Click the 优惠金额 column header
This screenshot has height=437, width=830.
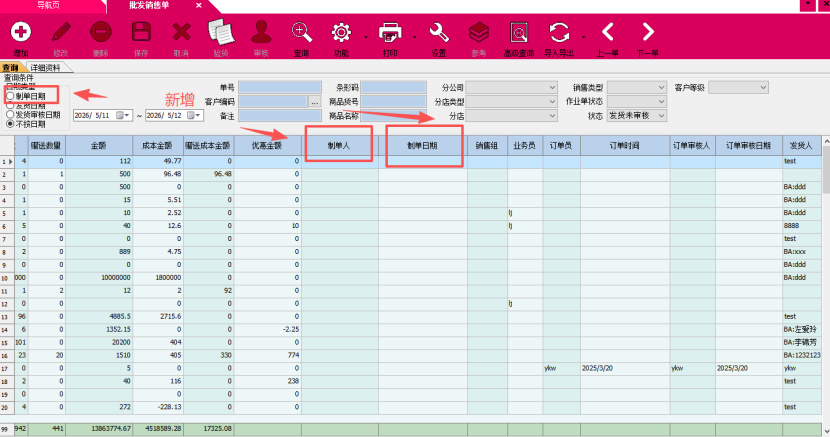[x=267, y=145]
